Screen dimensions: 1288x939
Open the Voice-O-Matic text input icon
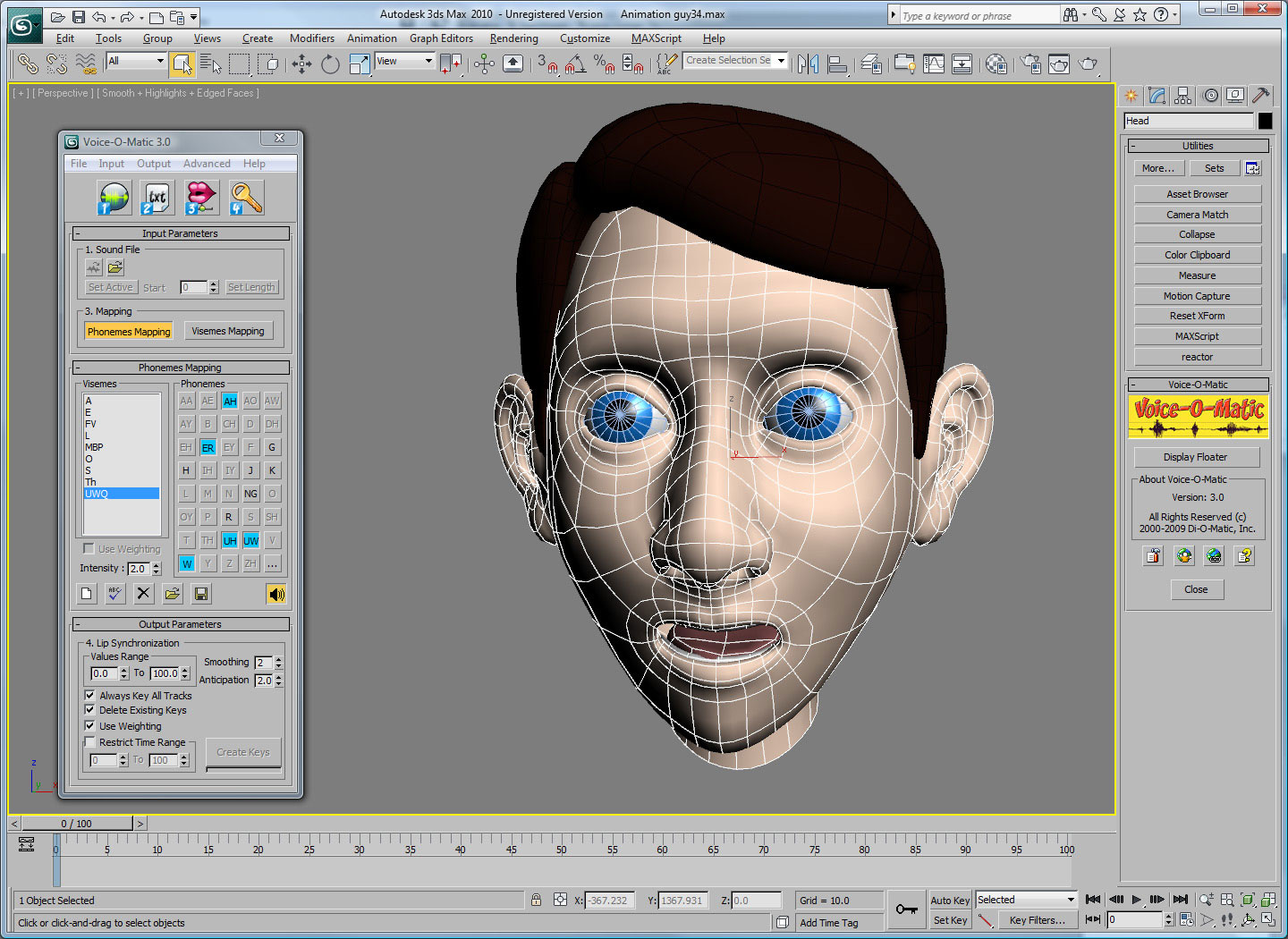157,198
